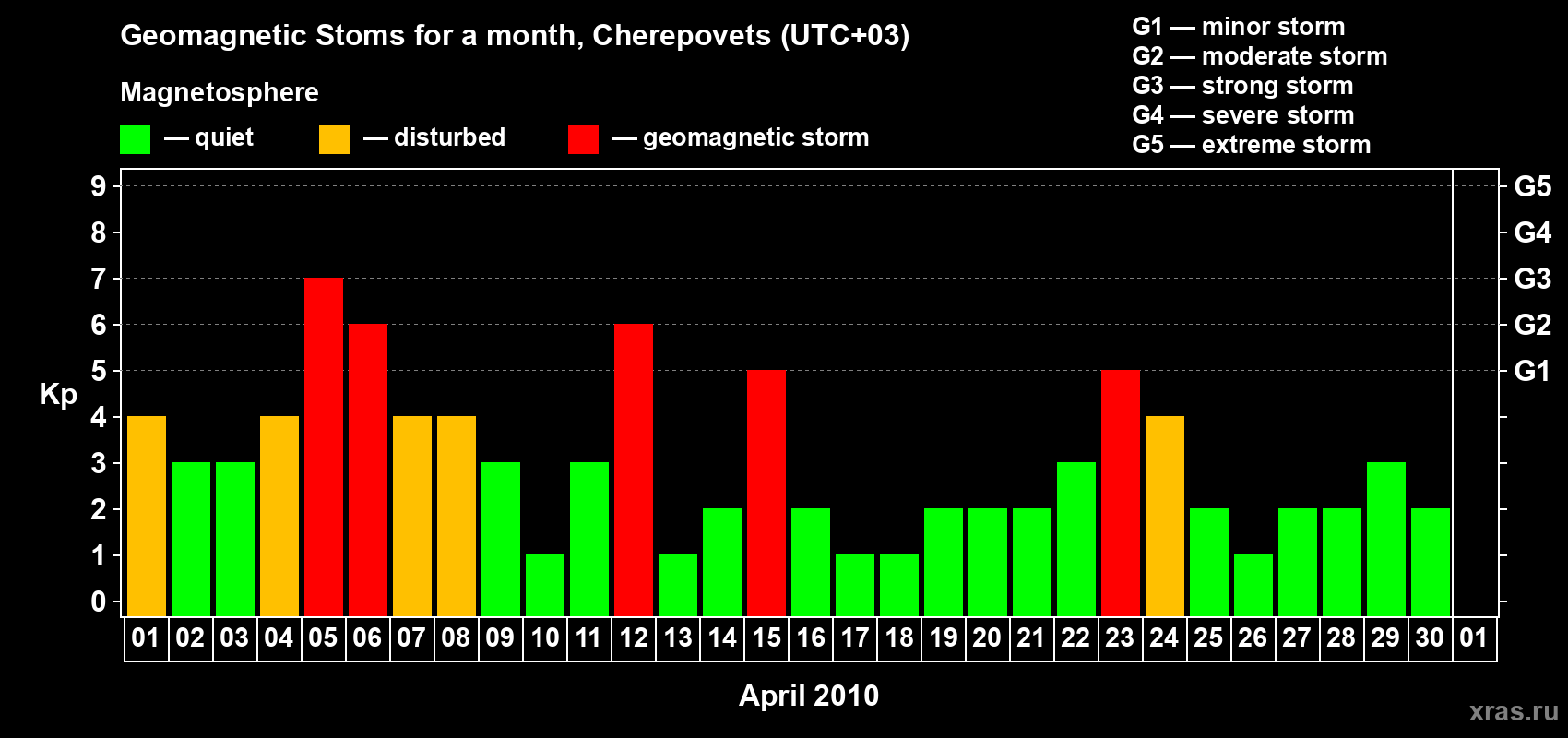Viewport: 1568px width, 738px height.
Task: Click the 'quiet' legend label
Action: point(224,138)
